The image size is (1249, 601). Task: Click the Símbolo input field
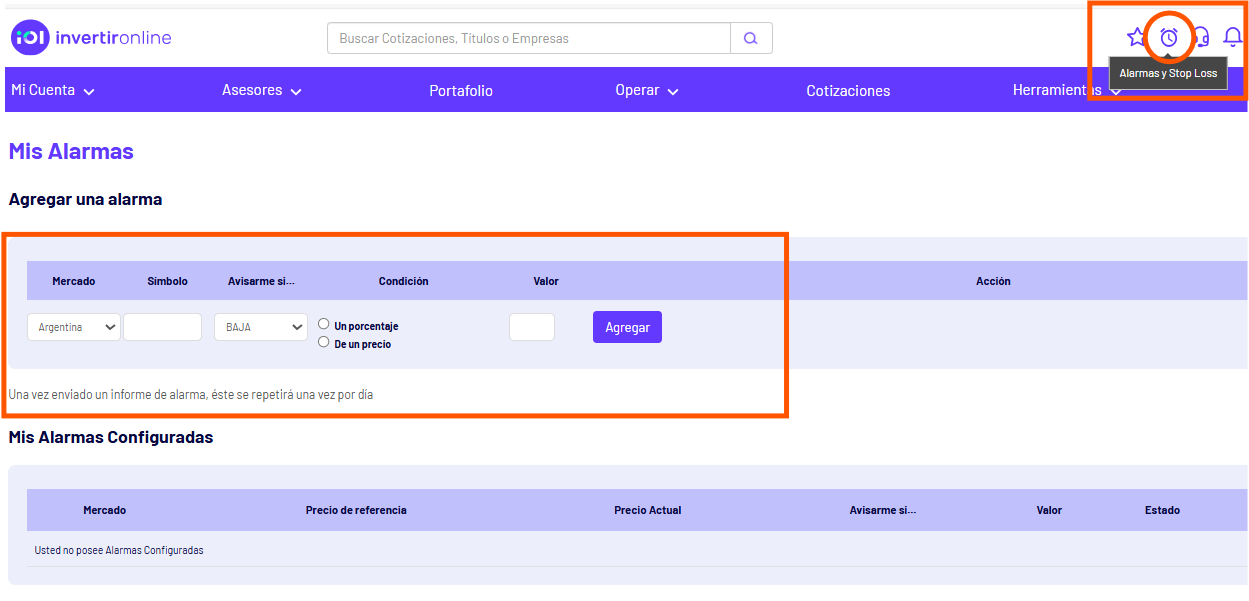click(162, 327)
